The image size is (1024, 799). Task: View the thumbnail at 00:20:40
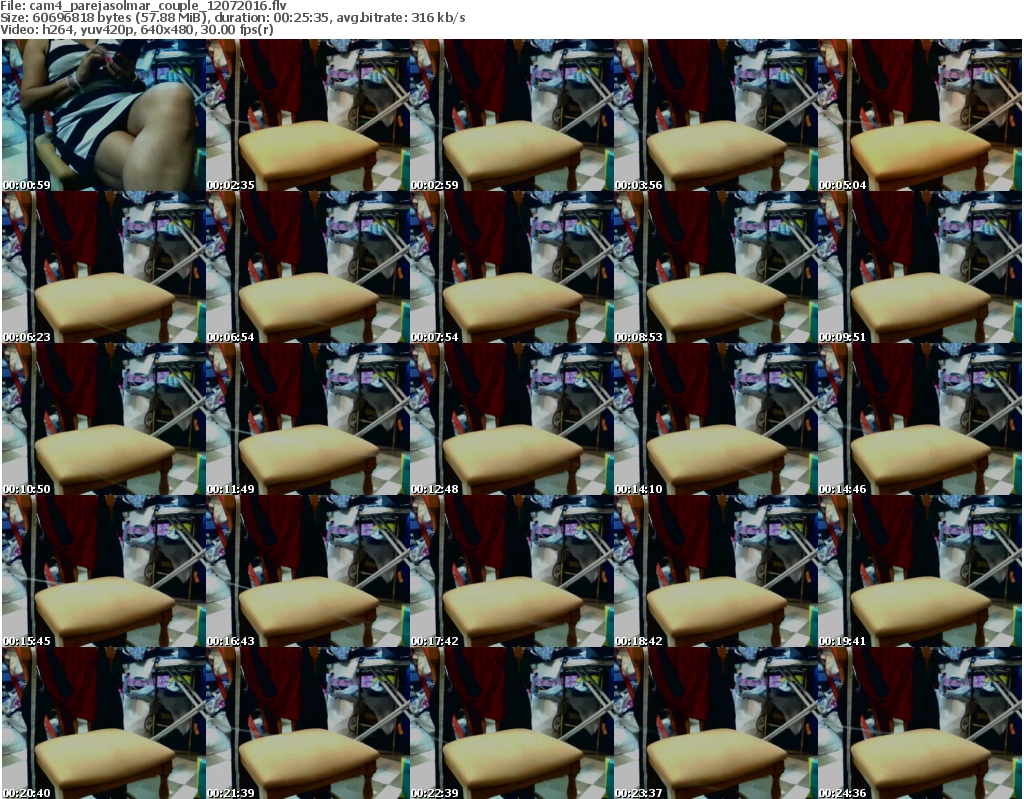tap(103, 723)
